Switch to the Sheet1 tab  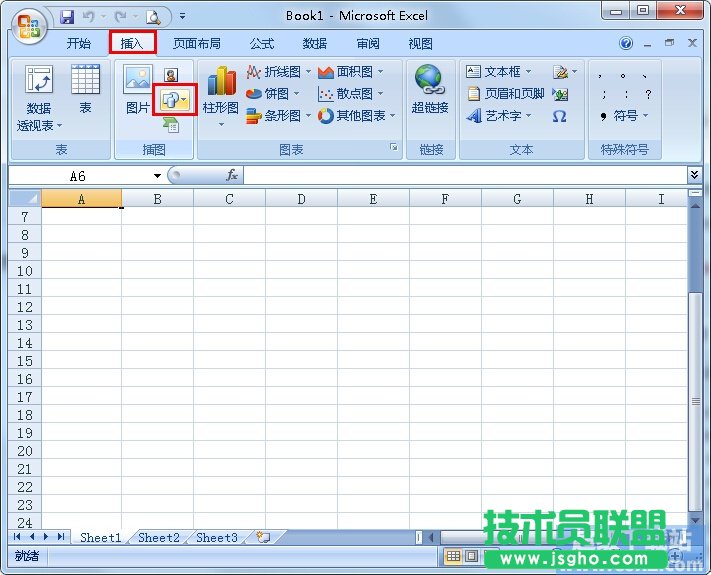[x=100, y=537]
